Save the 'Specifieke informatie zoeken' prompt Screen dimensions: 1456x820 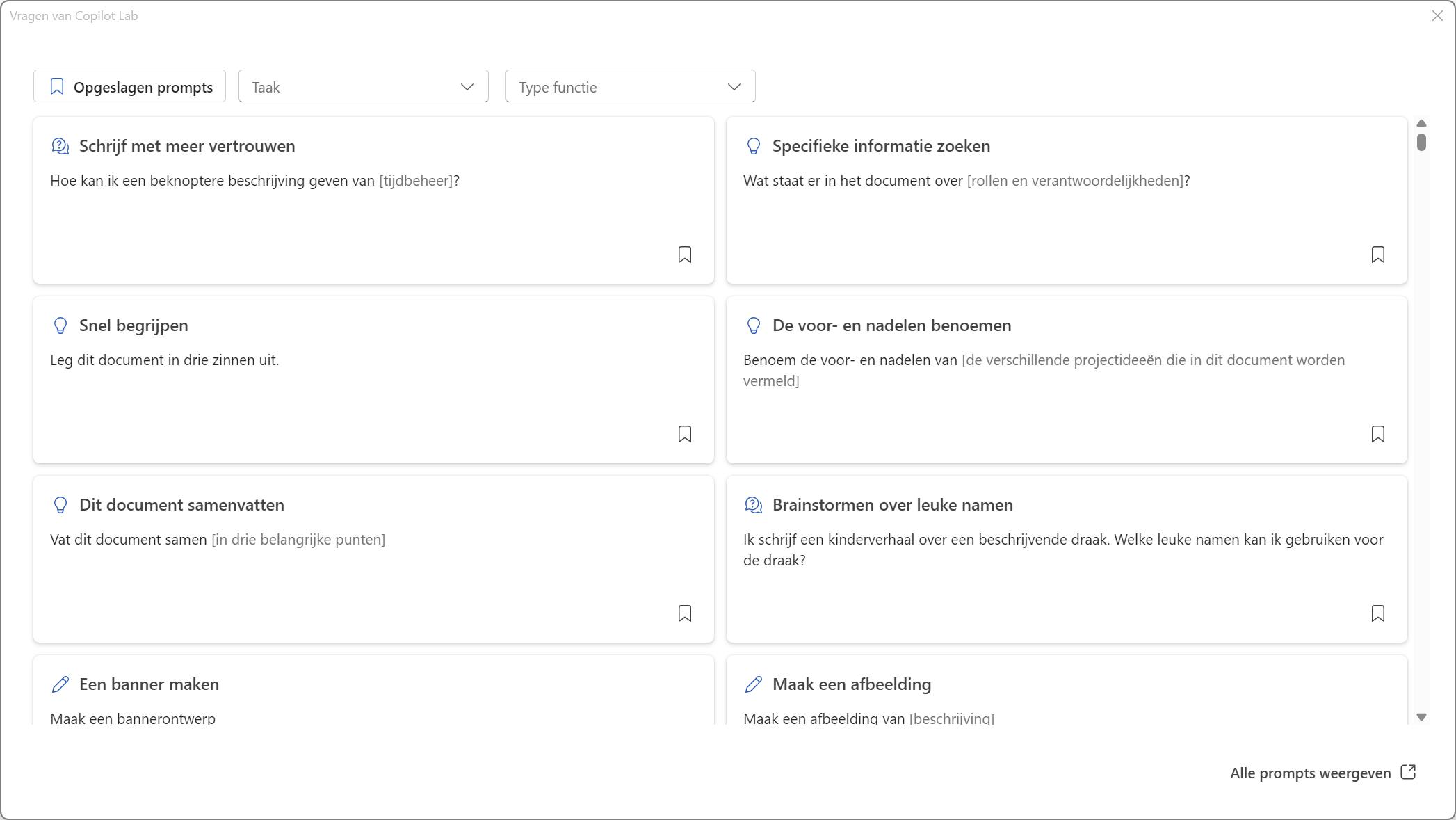click(x=1377, y=255)
